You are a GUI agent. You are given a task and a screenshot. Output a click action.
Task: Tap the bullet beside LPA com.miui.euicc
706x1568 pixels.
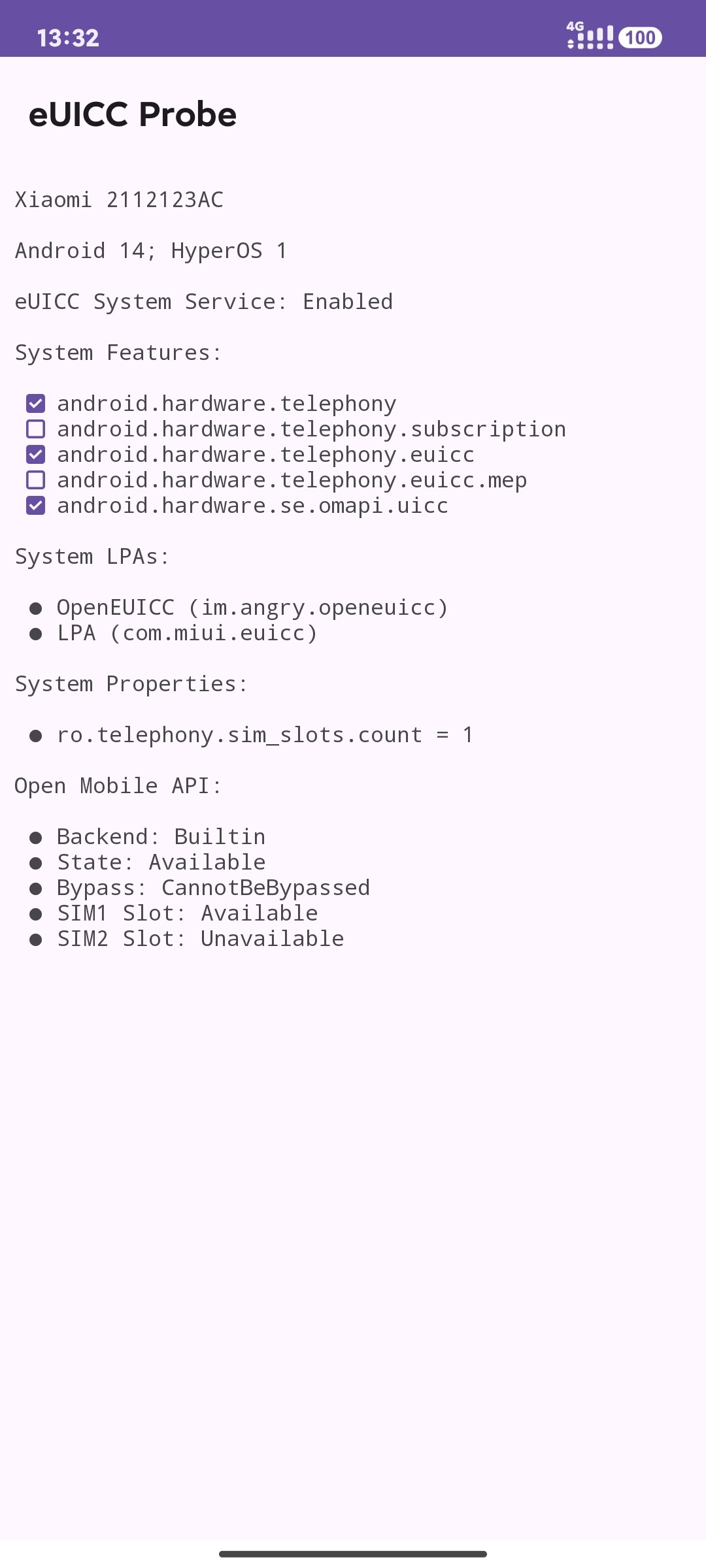tap(36, 634)
